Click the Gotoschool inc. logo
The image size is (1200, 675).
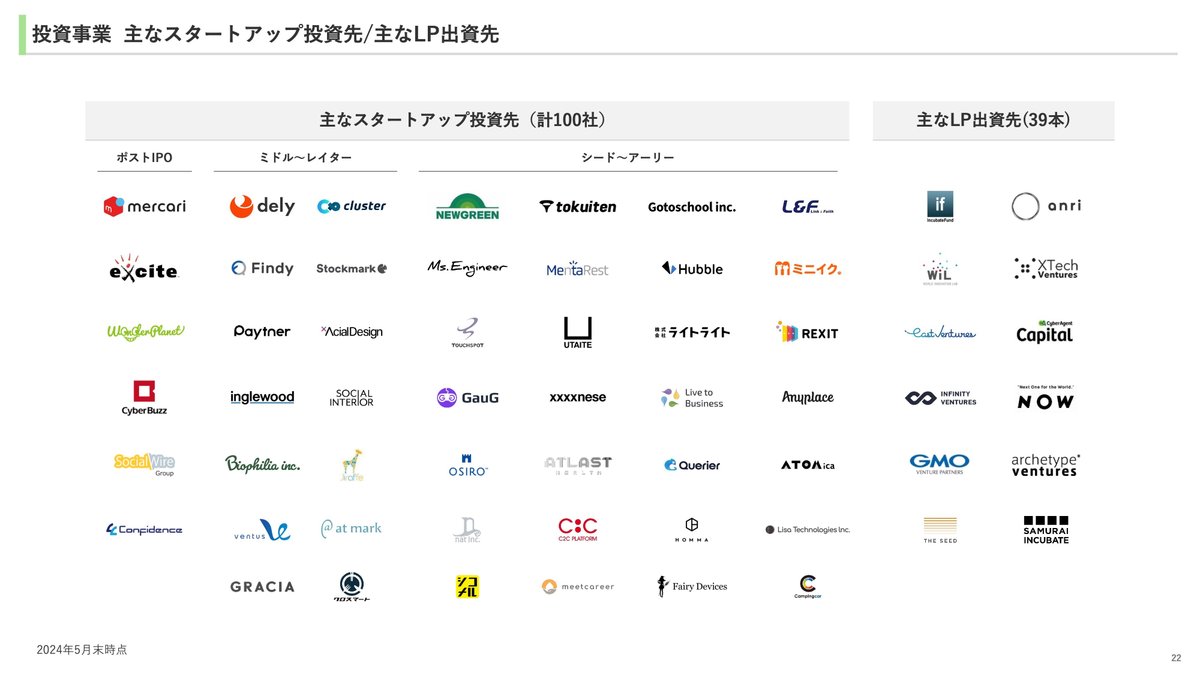[692, 207]
